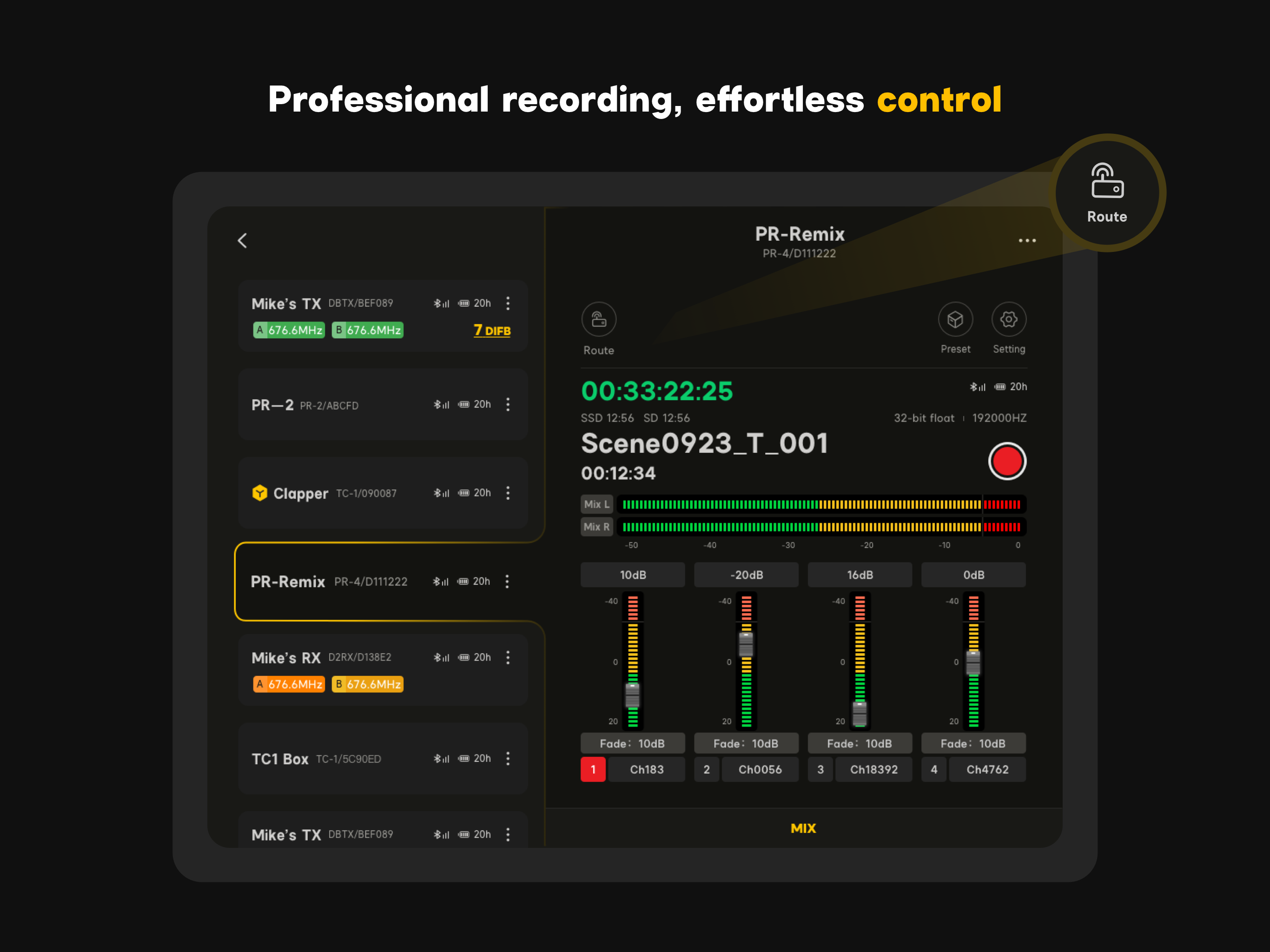
Task: Open more options for PR—2 device
Action: (x=508, y=404)
